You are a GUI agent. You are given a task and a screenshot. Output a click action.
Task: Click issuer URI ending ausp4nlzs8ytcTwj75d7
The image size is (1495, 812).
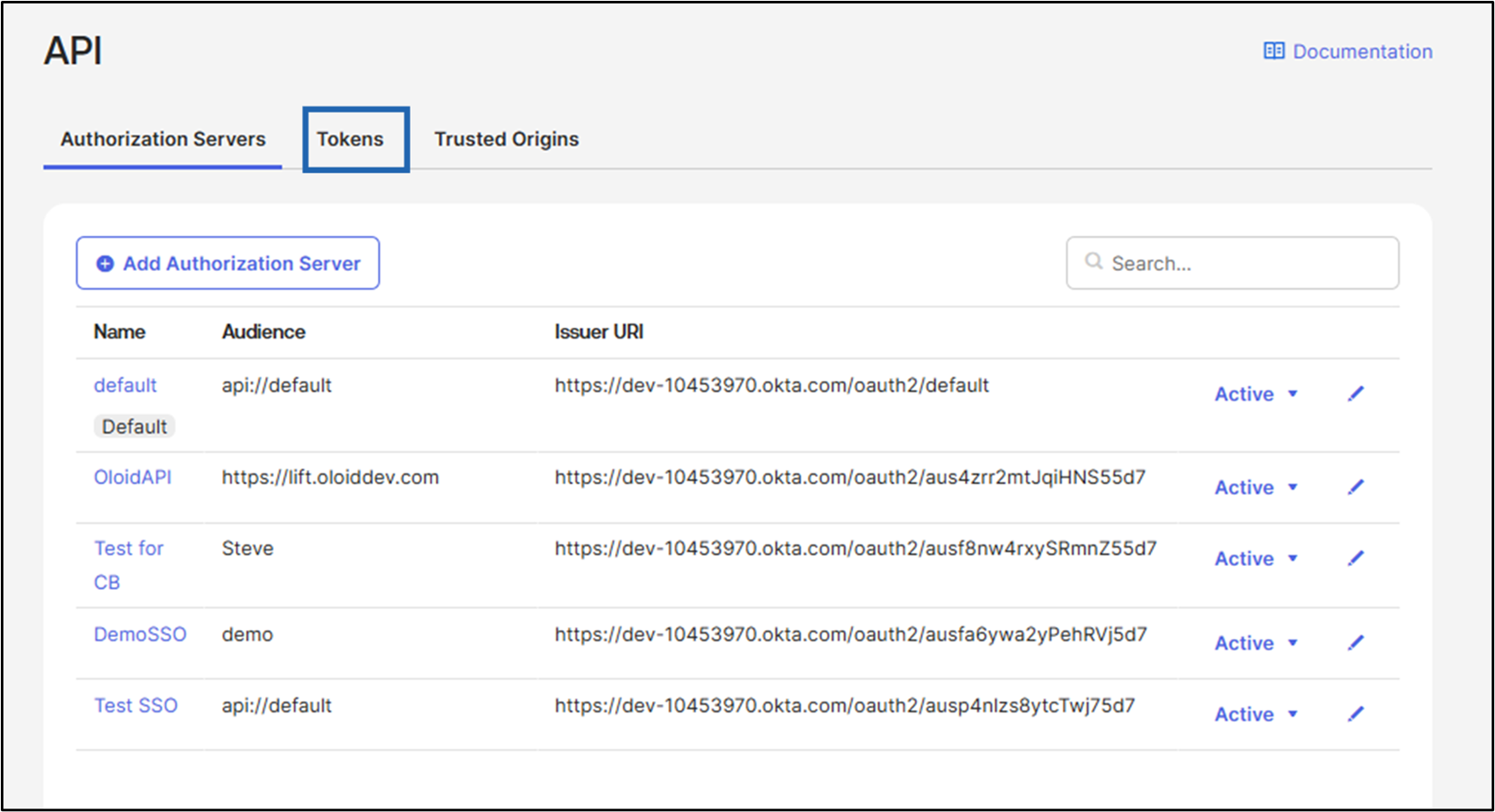845,706
